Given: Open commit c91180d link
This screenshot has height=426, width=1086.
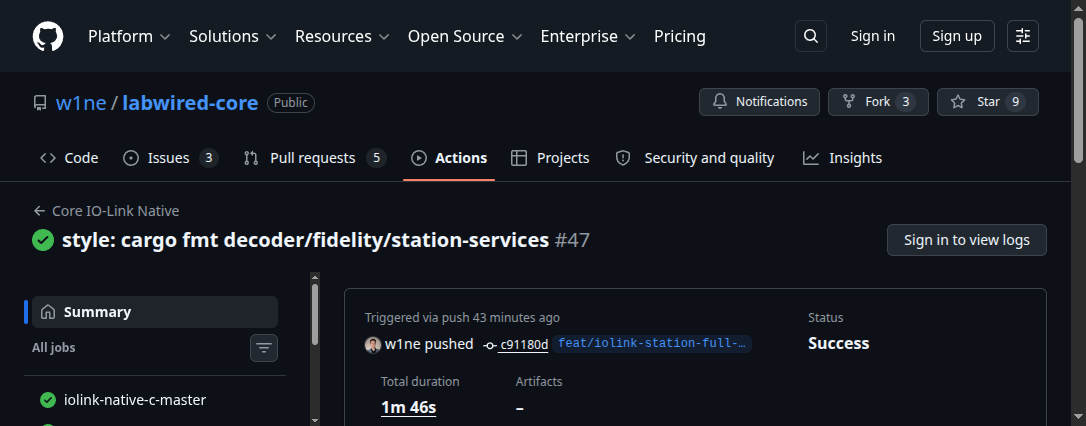Looking at the screenshot, I should [x=524, y=345].
